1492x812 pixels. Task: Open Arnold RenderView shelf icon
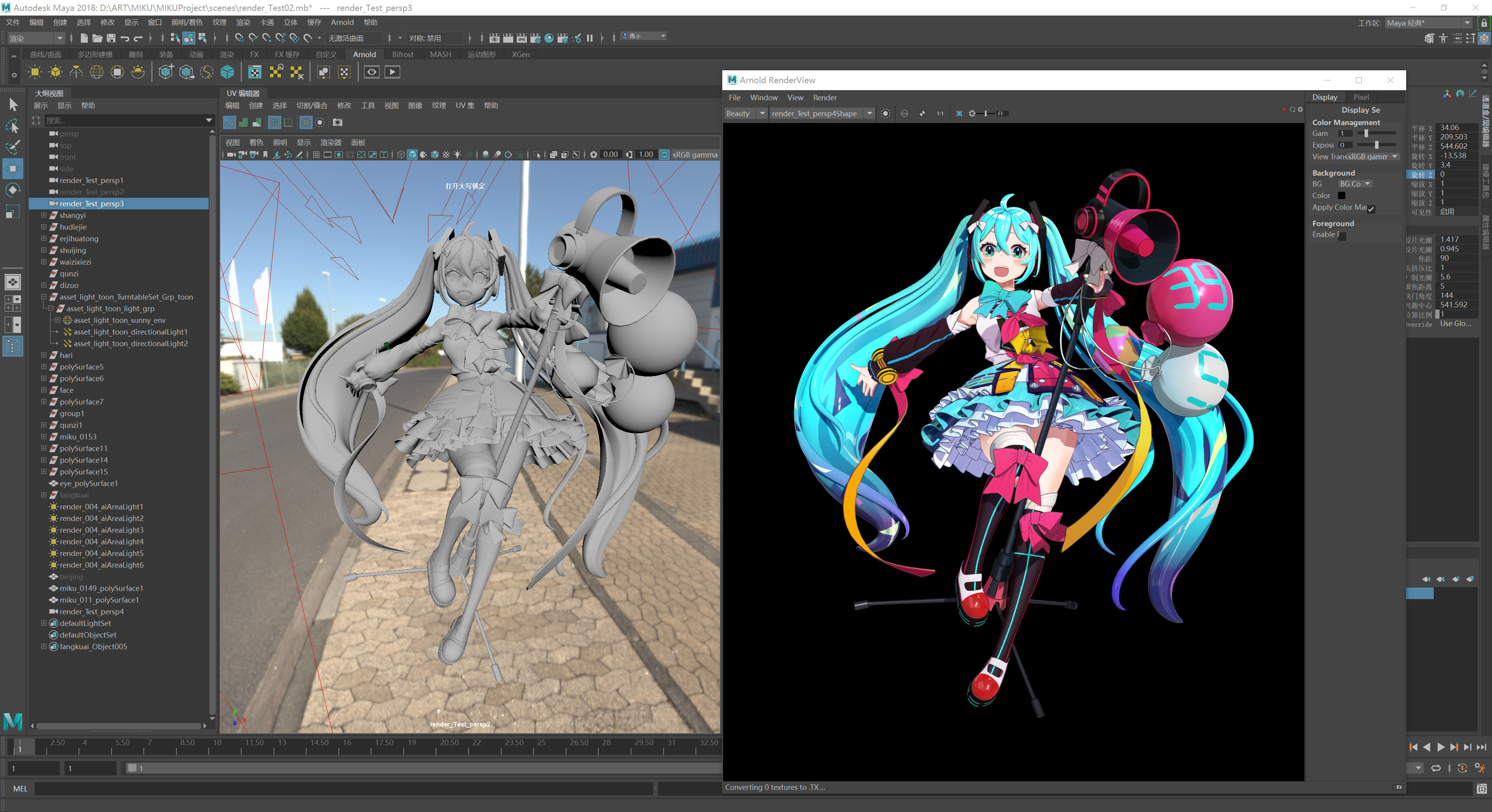[372, 72]
